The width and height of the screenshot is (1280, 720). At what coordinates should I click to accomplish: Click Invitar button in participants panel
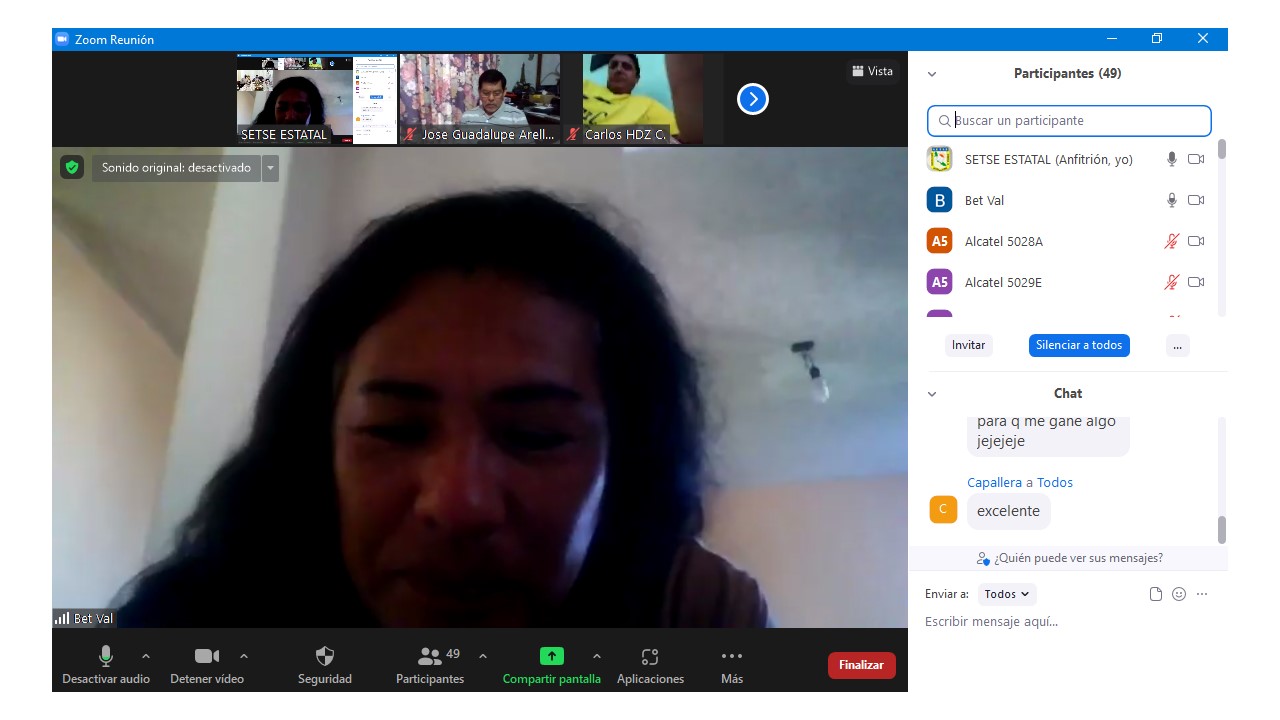[968, 345]
